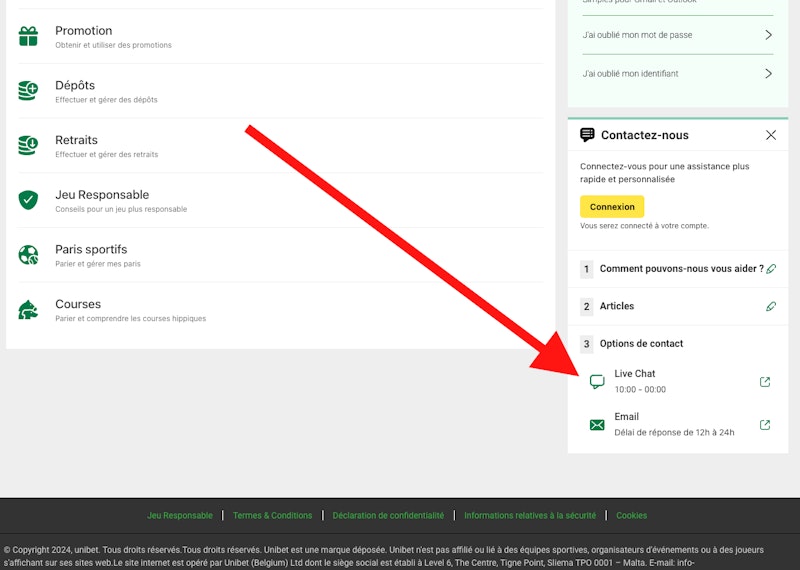Screen dimensions: 800x570
Task: Expand 'J'ai oublié mon mot de passe'
Action: coord(768,35)
